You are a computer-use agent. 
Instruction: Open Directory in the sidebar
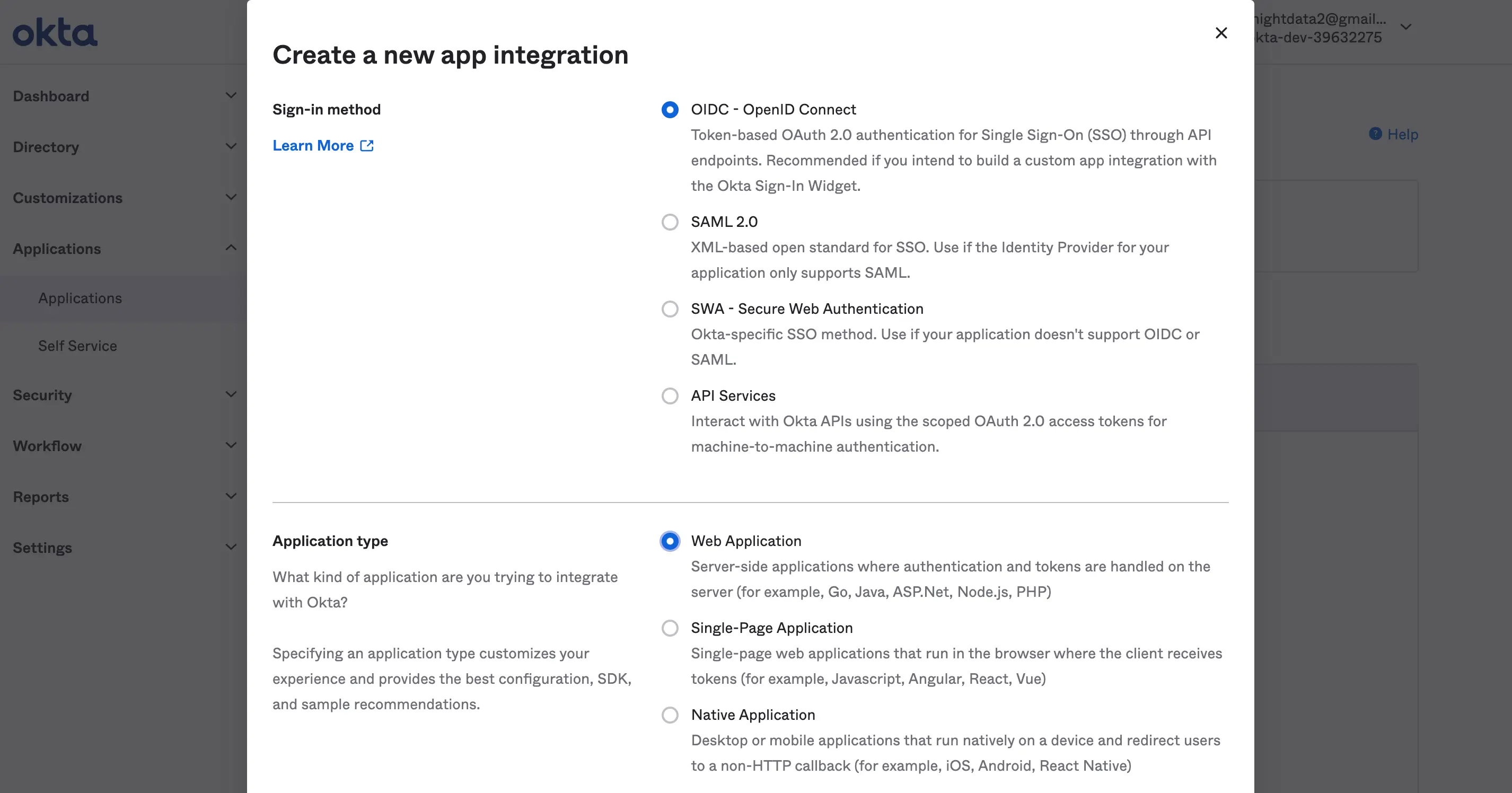coord(46,147)
